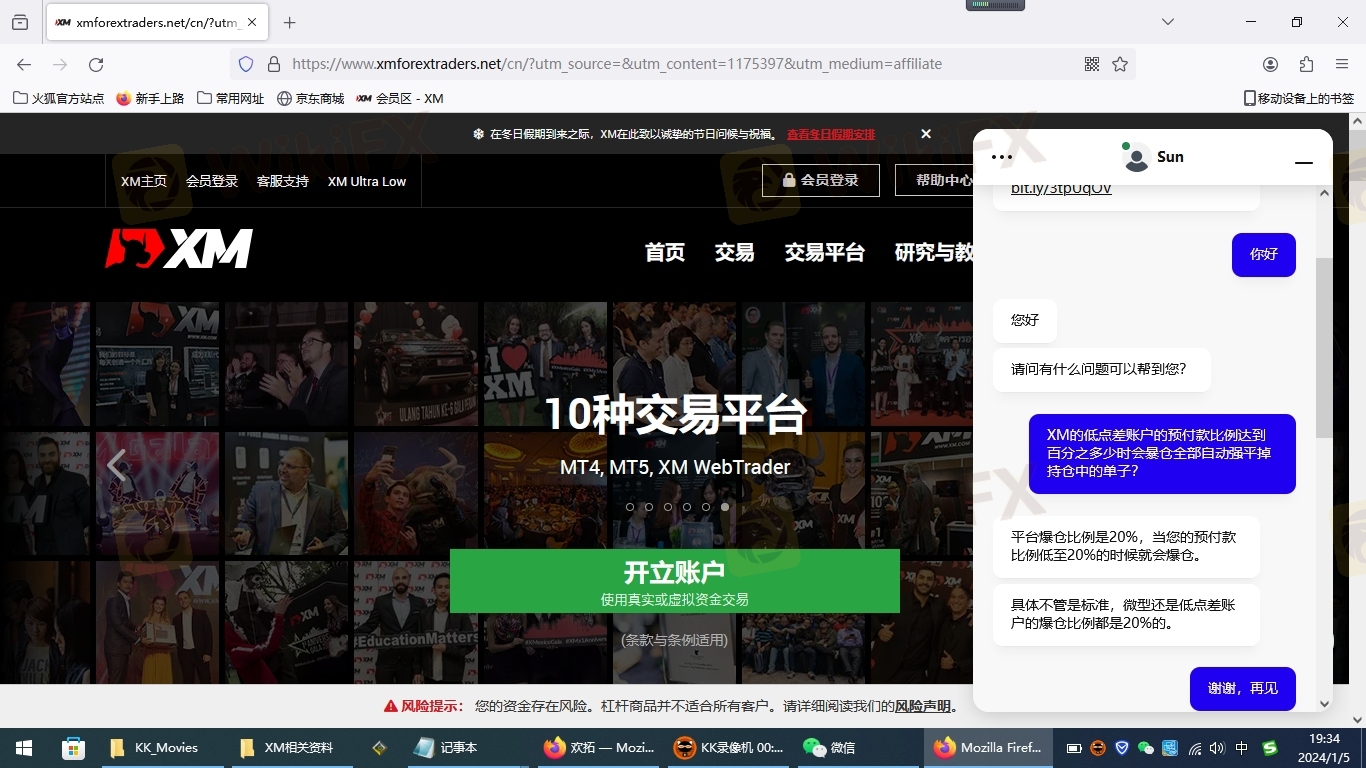Bookmark this page with the star
The image size is (1366, 768).
(1120, 64)
